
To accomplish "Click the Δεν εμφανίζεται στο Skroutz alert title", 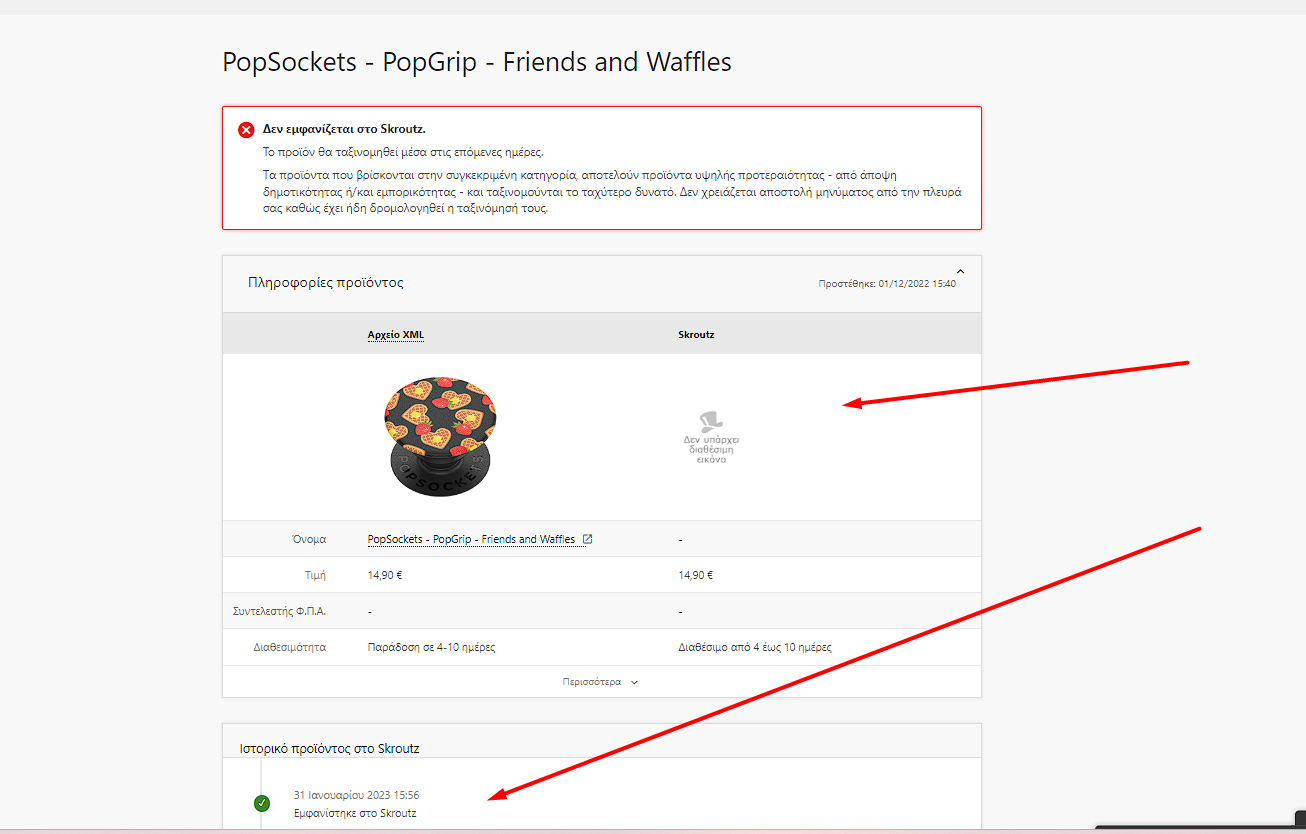I will (344, 129).
